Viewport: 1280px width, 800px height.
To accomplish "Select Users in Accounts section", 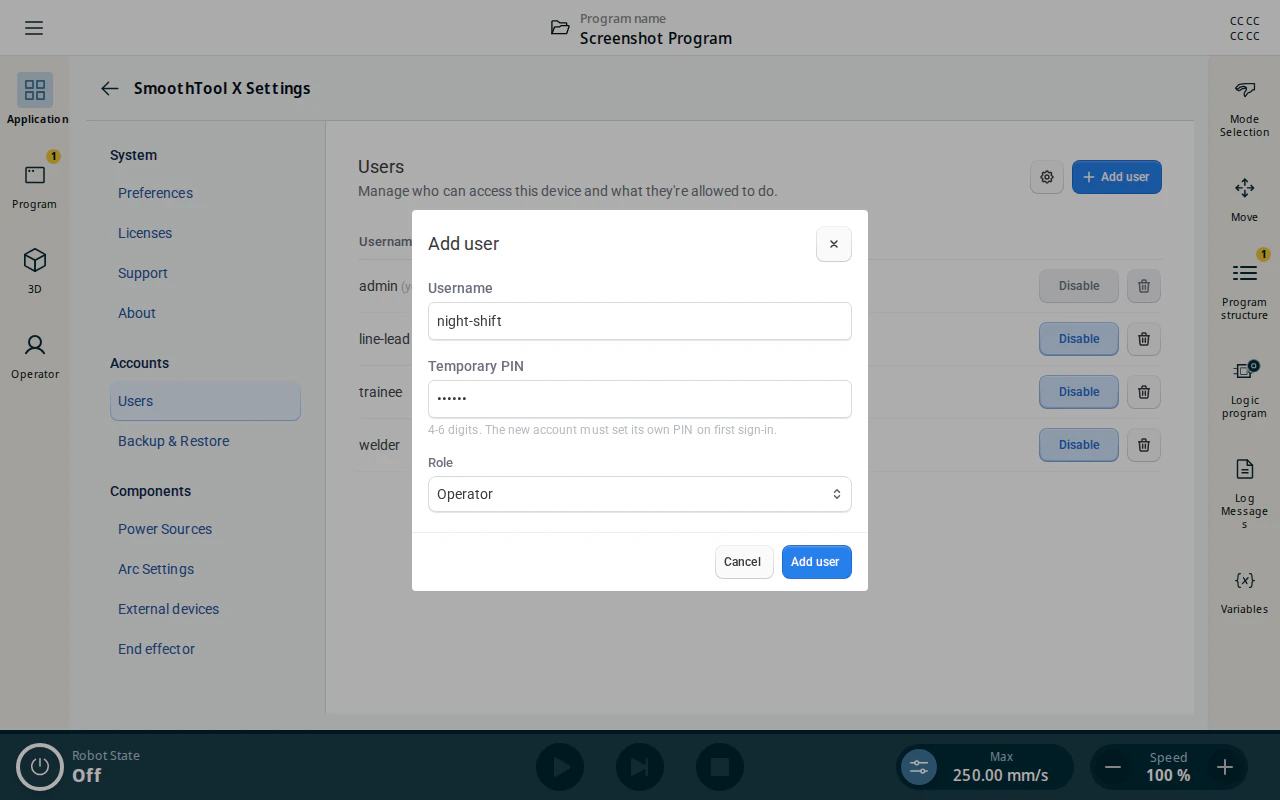I will (205, 401).
